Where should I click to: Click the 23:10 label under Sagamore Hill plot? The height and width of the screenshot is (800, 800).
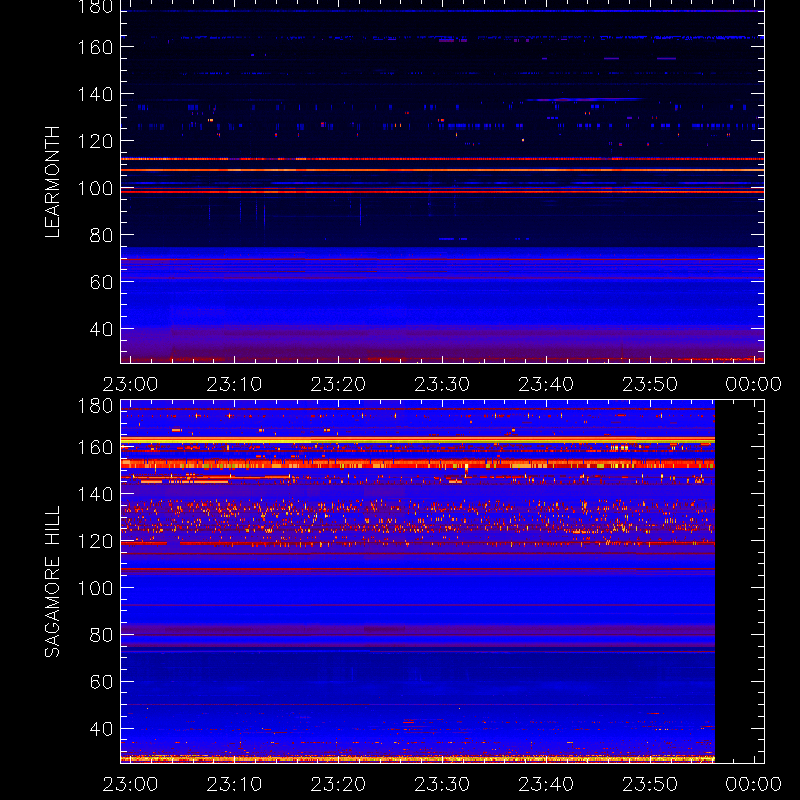pos(234,784)
